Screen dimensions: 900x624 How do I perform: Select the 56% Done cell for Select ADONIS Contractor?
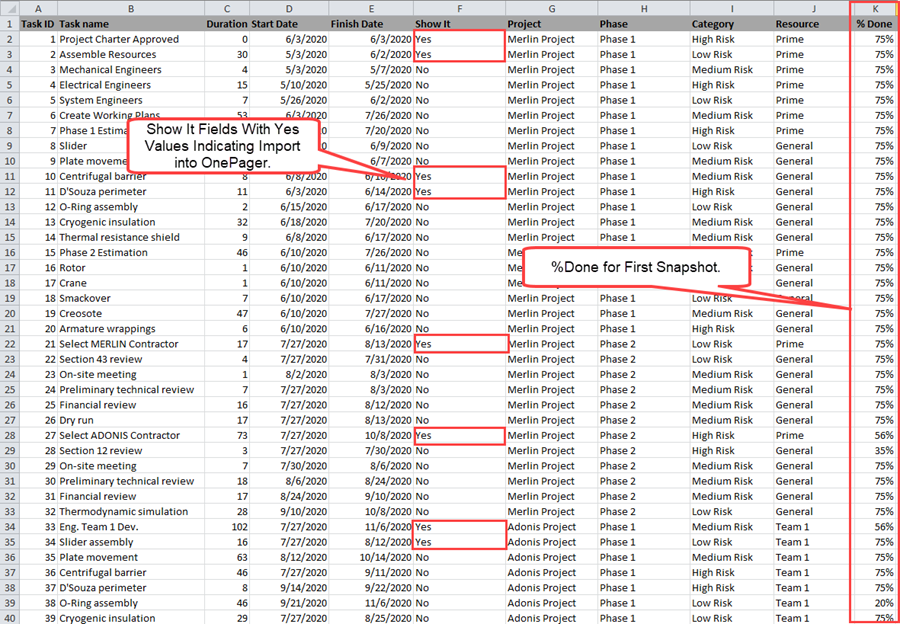(x=875, y=435)
